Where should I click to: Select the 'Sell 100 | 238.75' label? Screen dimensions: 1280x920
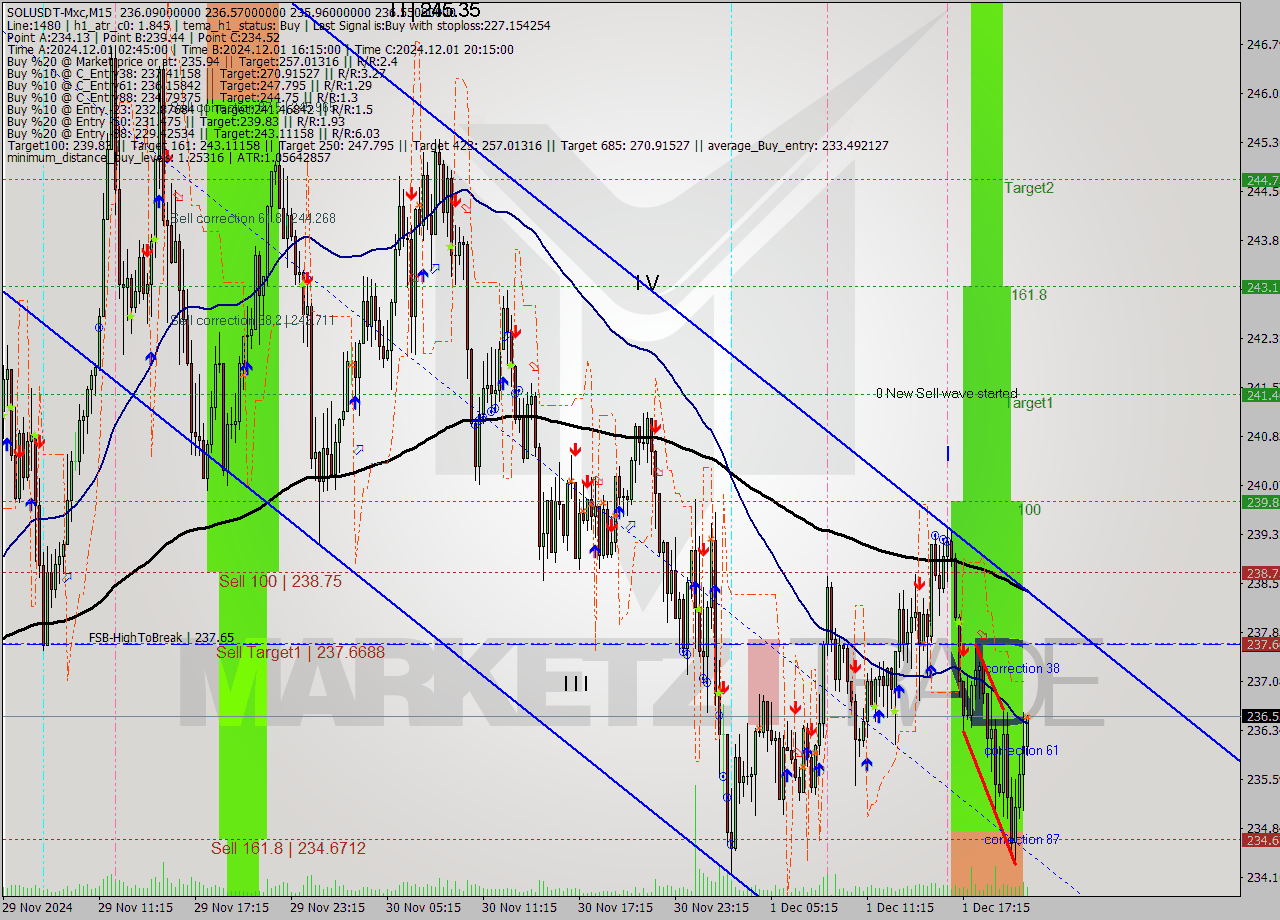pos(280,581)
